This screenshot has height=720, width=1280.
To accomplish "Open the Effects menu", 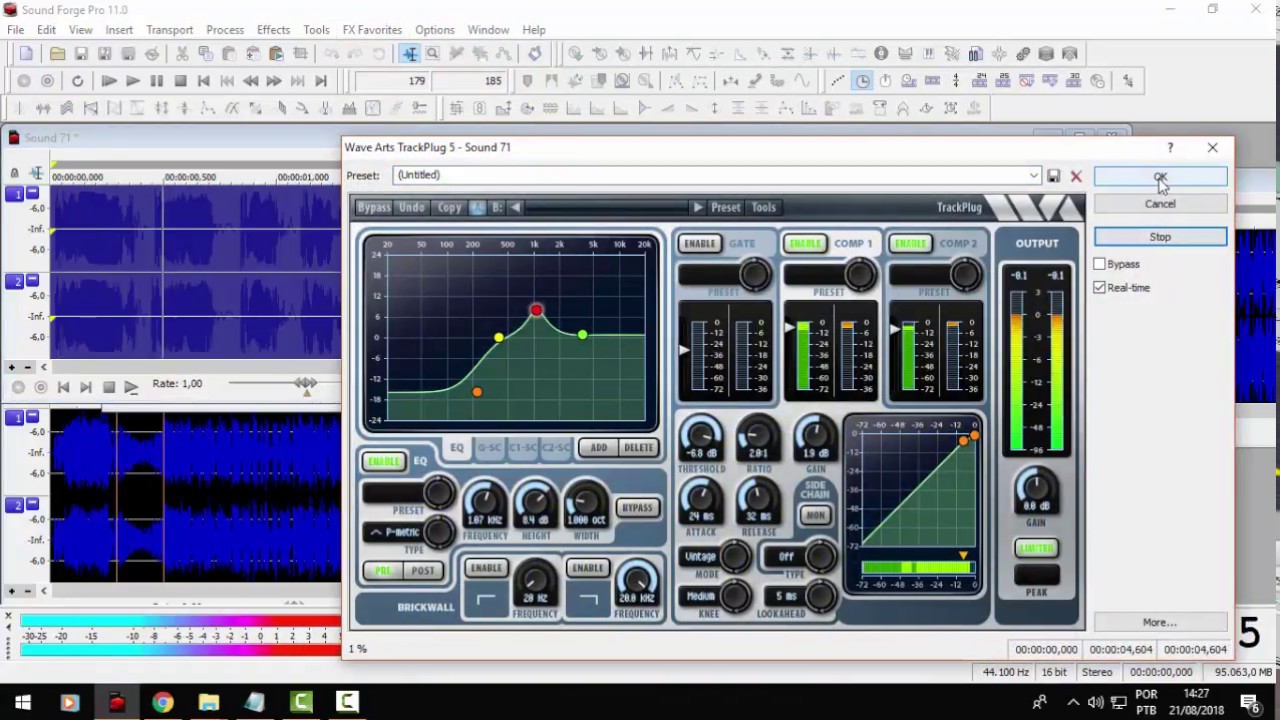I will [x=273, y=30].
